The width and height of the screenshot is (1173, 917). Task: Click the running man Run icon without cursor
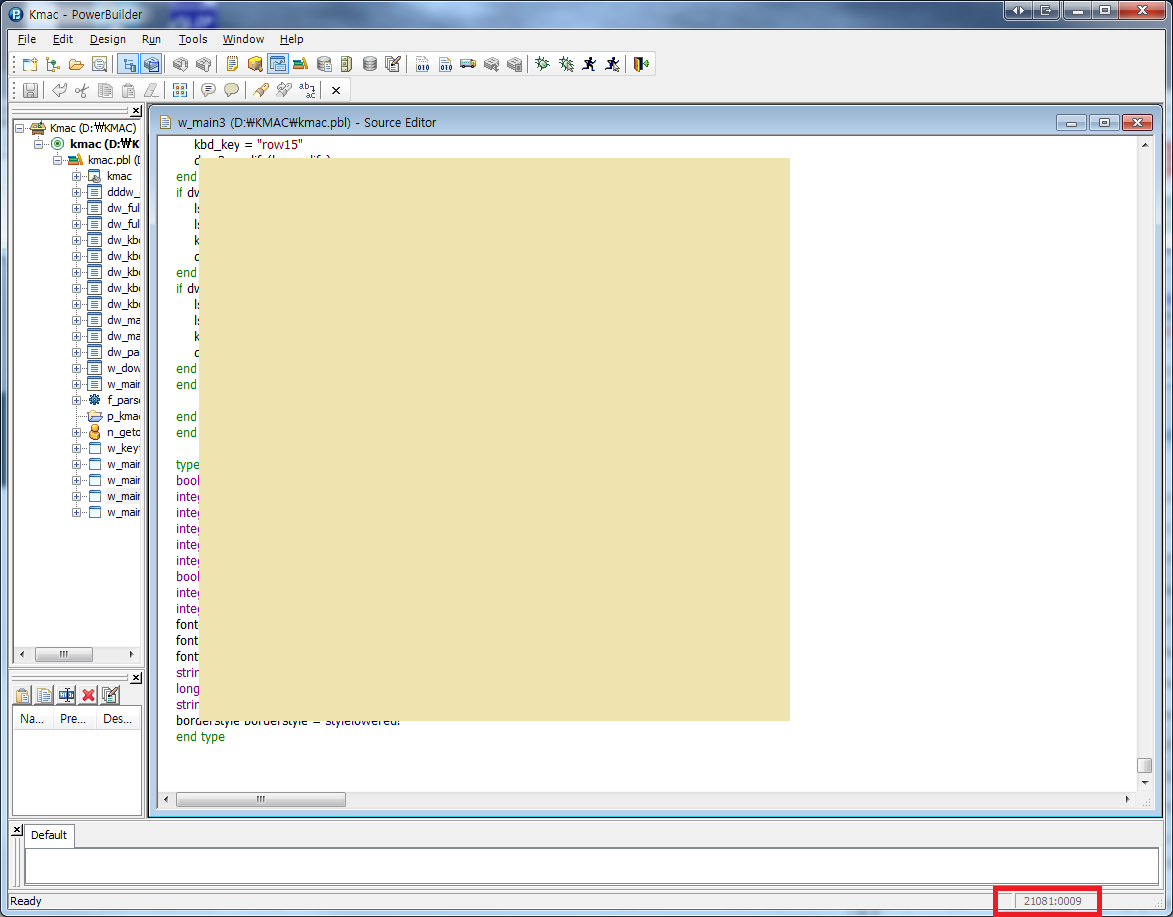click(589, 64)
